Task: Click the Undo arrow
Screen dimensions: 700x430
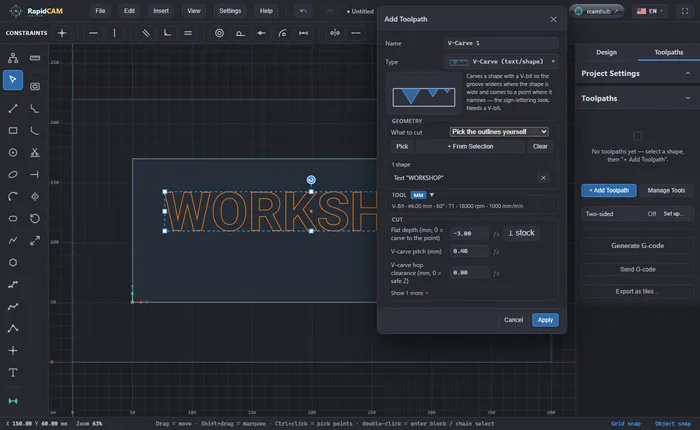Action: tap(304, 11)
